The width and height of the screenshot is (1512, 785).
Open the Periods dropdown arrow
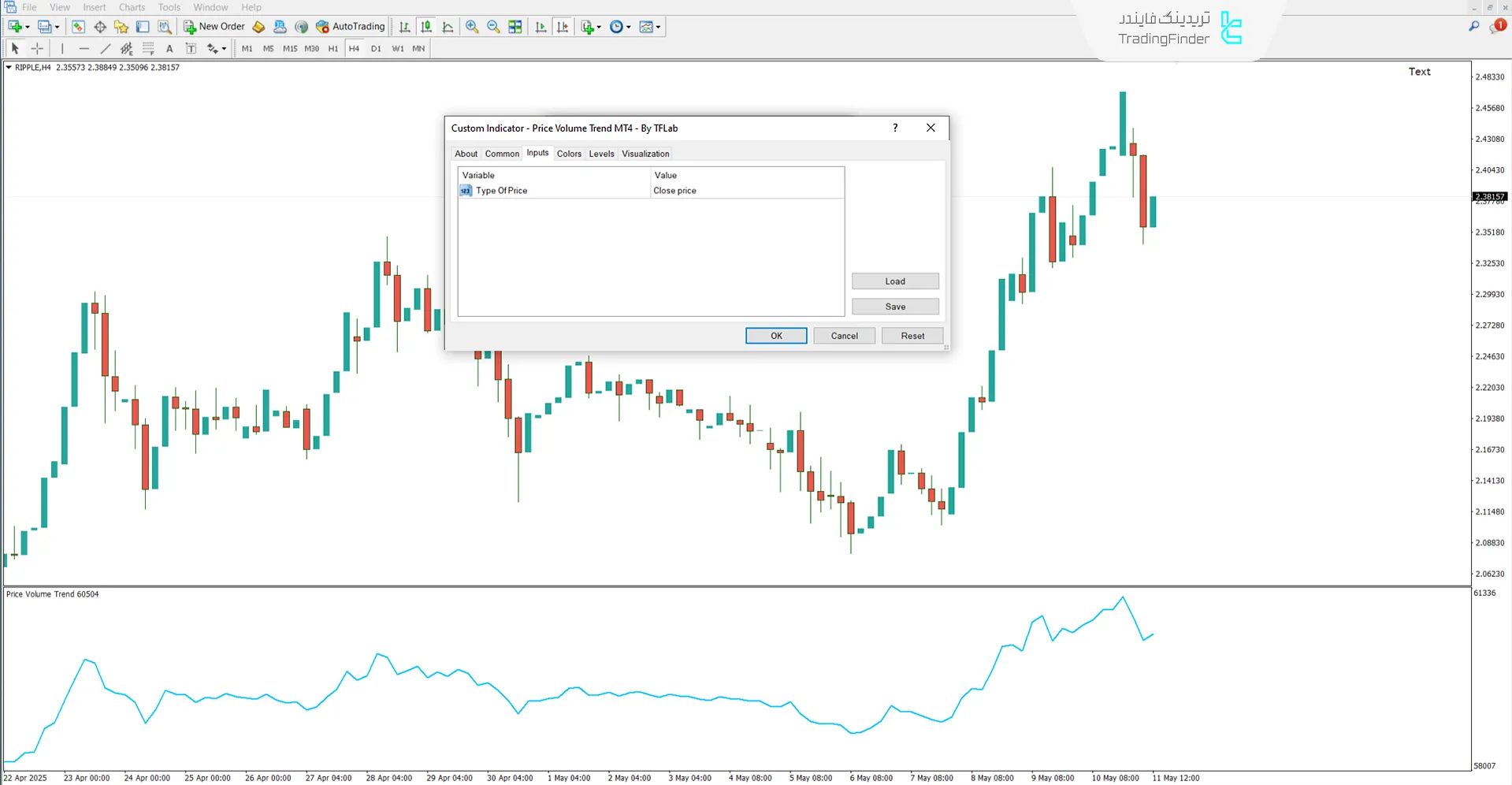pos(629,26)
